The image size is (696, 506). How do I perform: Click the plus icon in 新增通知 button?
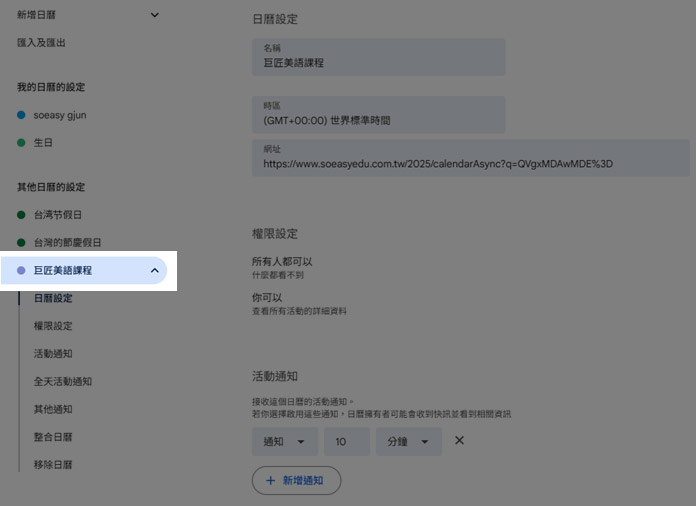270,481
